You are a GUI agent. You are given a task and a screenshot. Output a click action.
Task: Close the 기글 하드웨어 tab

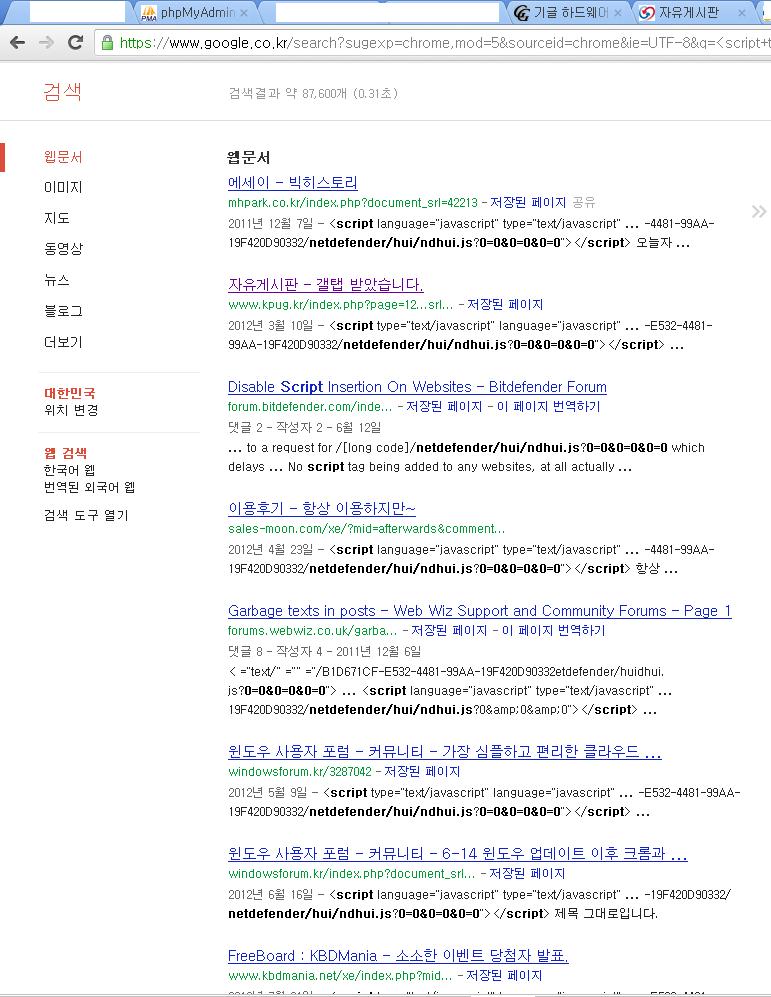[618, 13]
